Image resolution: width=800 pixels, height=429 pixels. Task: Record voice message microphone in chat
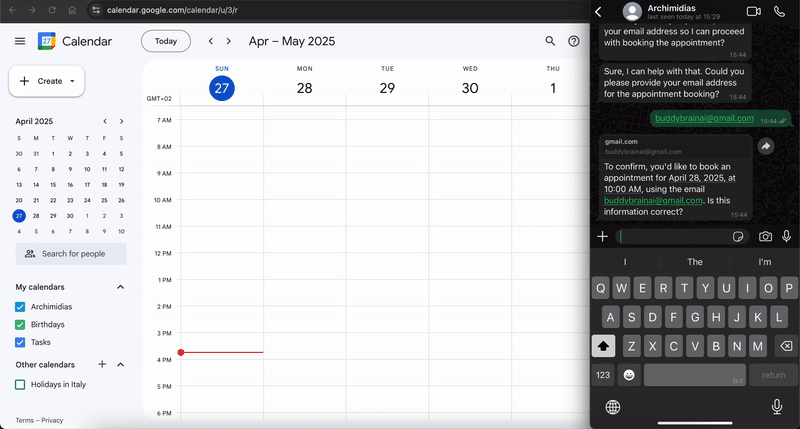pyautogui.click(x=787, y=236)
